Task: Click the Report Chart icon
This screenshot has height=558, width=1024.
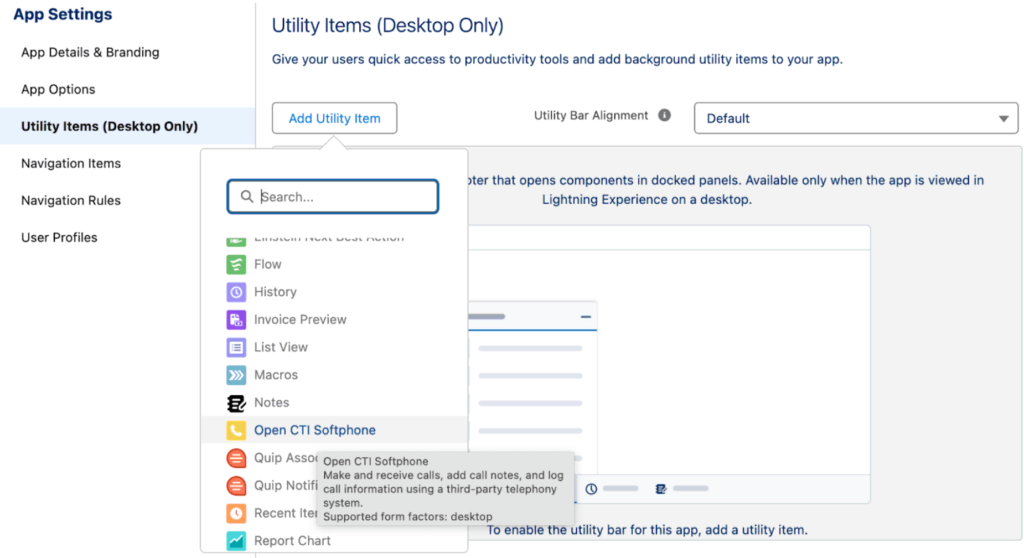Action: pyautogui.click(x=236, y=541)
